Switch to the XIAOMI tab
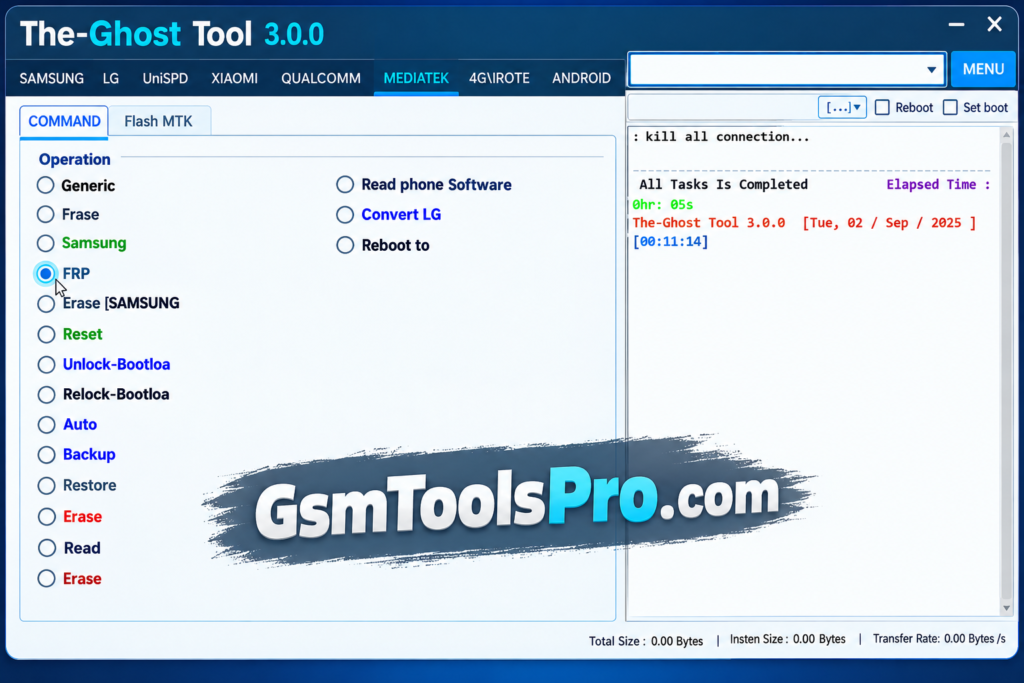1024x683 pixels. (x=234, y=78)
